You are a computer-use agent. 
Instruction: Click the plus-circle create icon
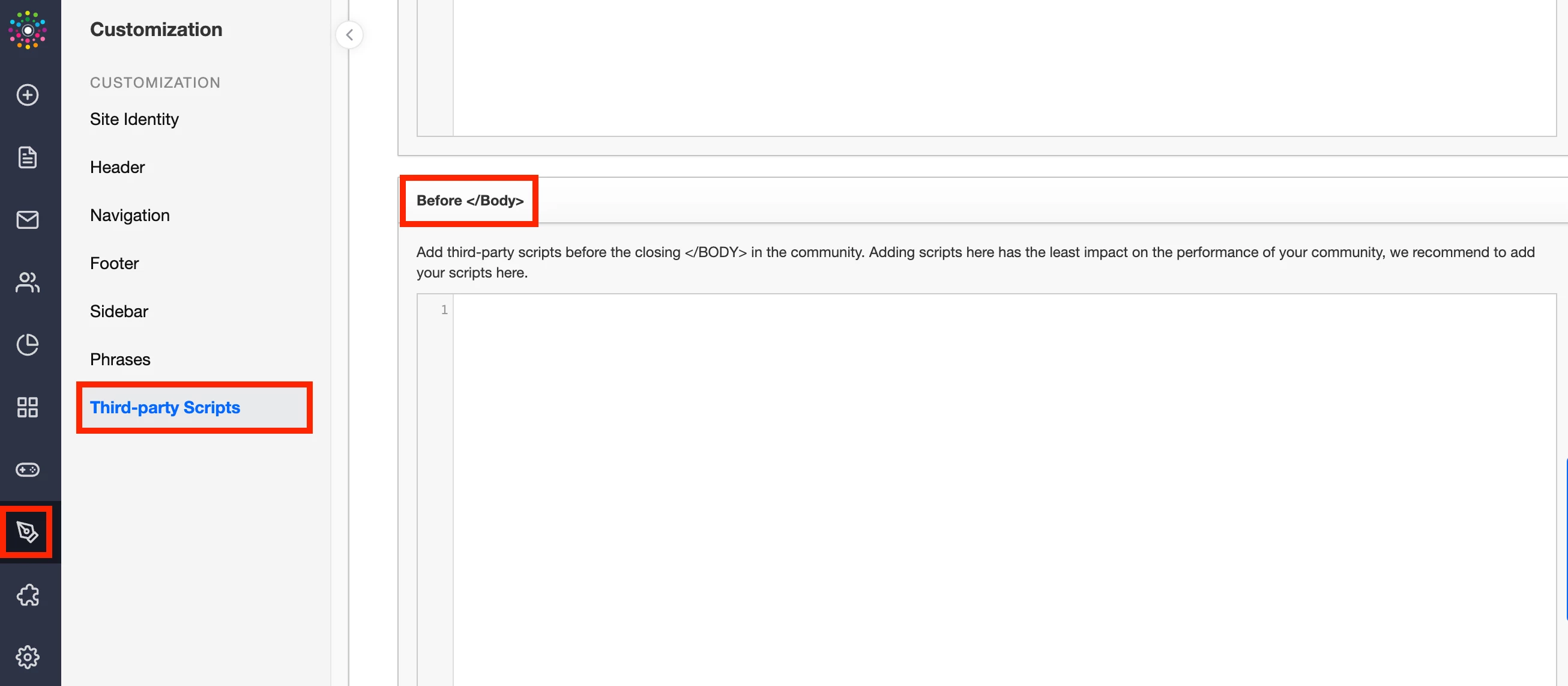(x=28, y=95)
